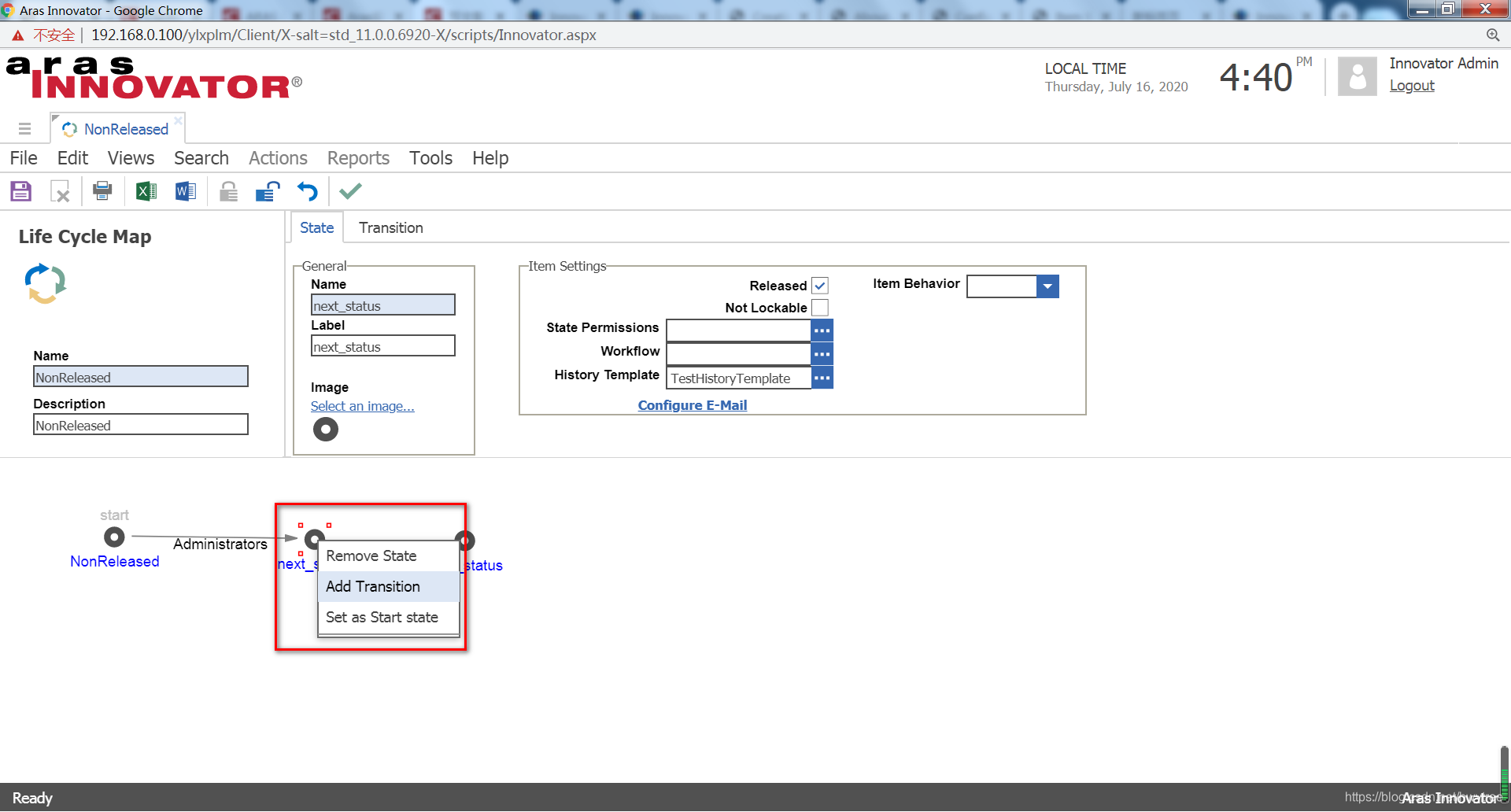Screen dimensions: 1511x812
Task: Click the History Template input
Action: click(x=738, y=378)
